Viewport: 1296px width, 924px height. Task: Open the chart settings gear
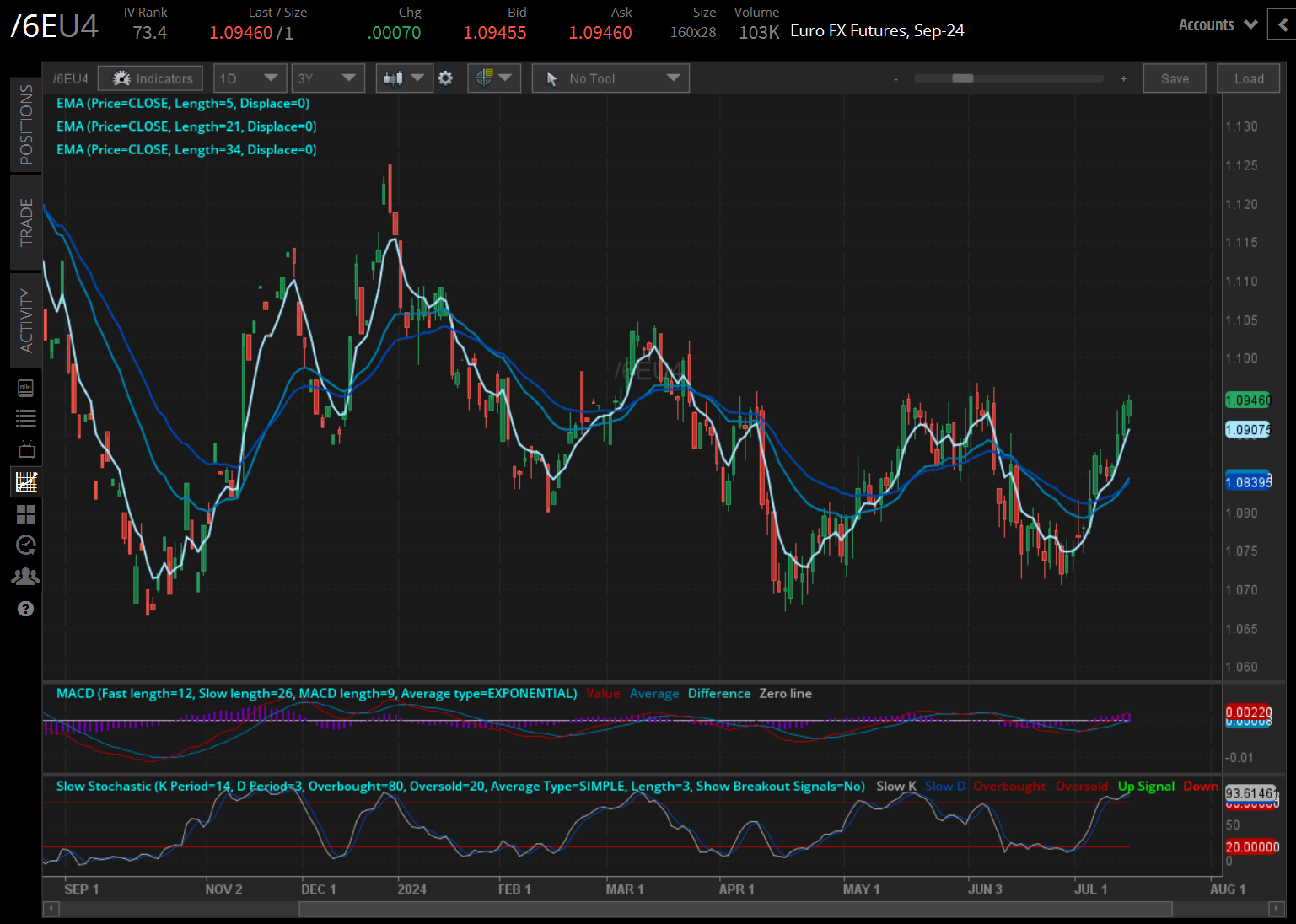point(445,78)
